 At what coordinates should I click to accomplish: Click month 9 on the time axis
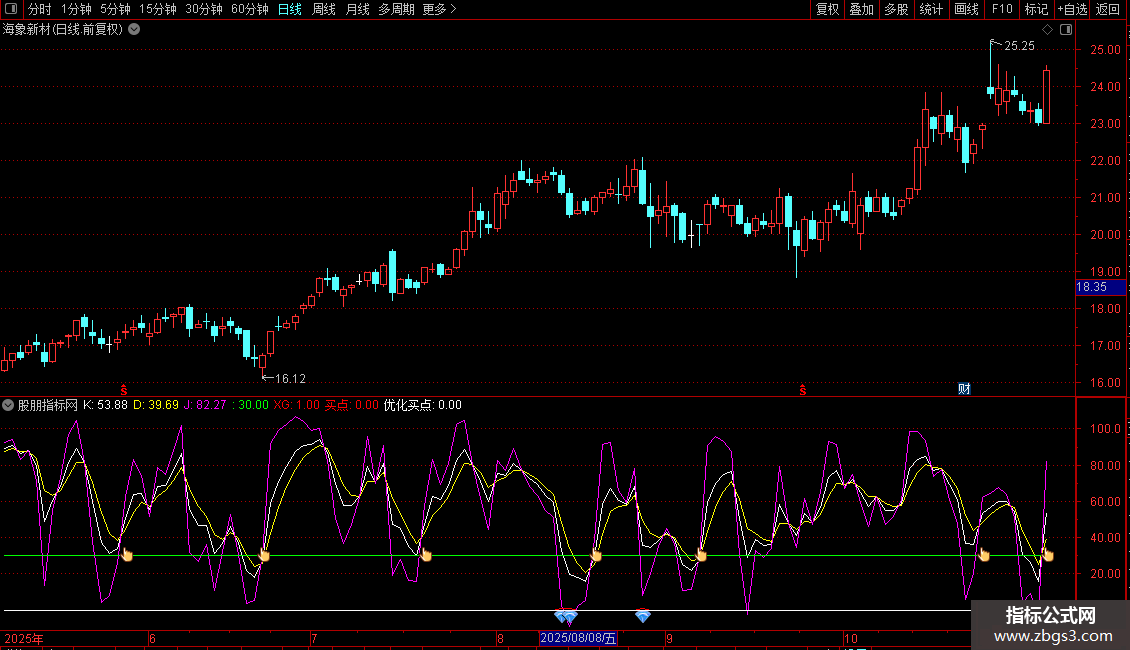(x=669, y=638)
